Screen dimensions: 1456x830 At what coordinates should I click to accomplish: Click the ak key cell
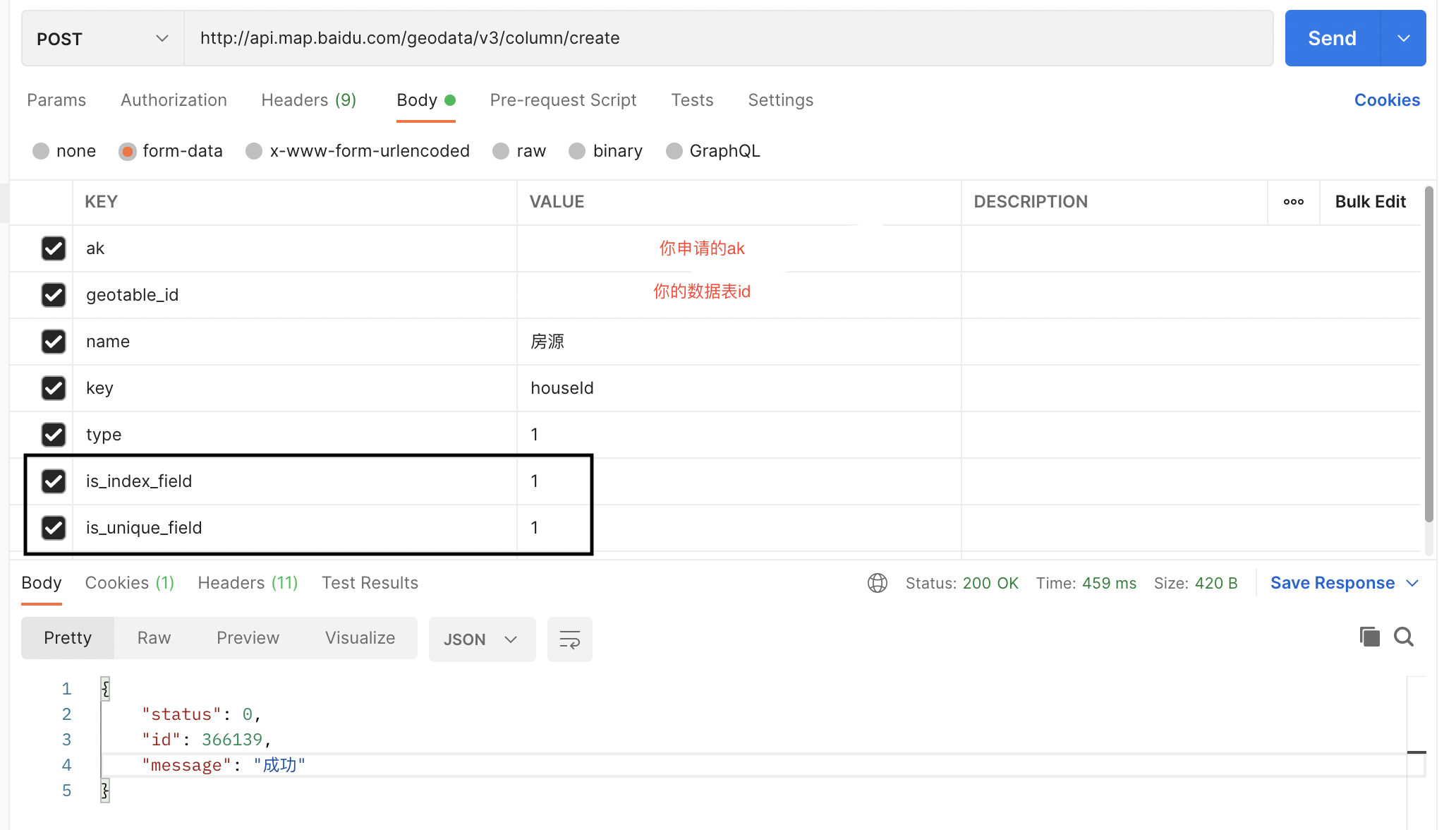[x=295, y=248]
